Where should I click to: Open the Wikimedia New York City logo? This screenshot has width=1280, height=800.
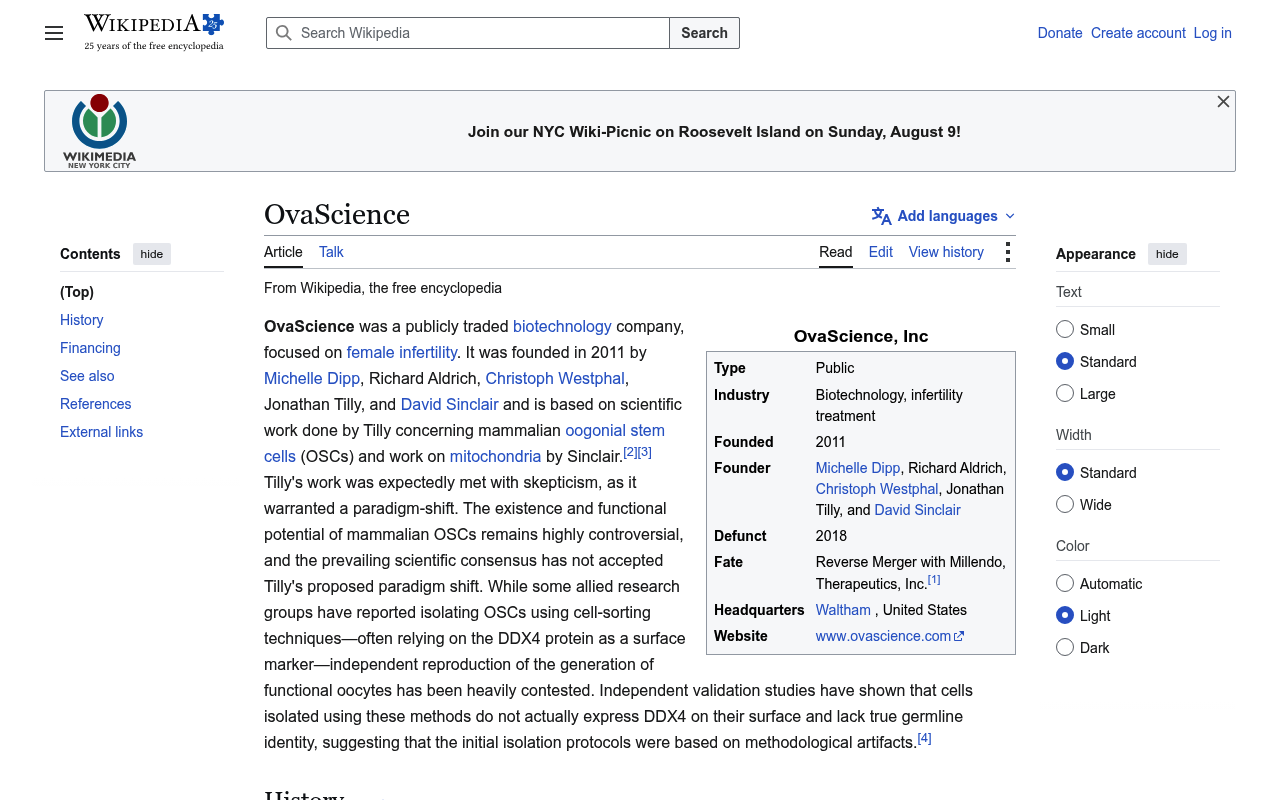(99, 131)
